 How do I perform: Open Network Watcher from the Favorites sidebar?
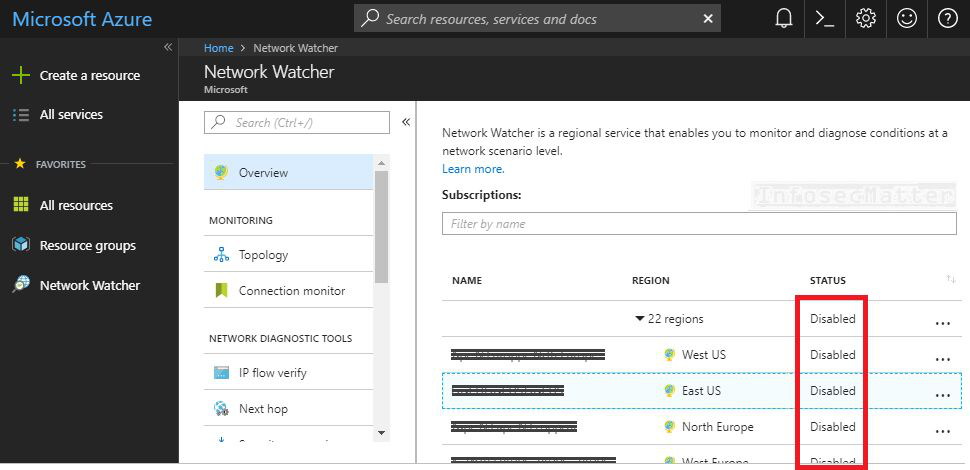pyautogui.click(x=90, y=285)
